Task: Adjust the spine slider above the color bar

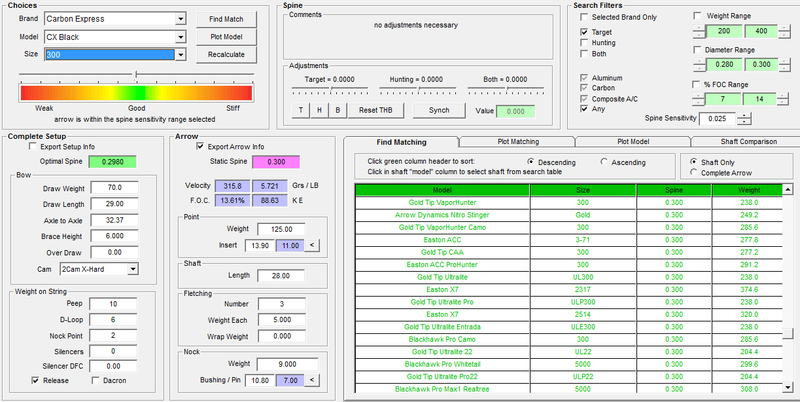Action: click(136, 76)
